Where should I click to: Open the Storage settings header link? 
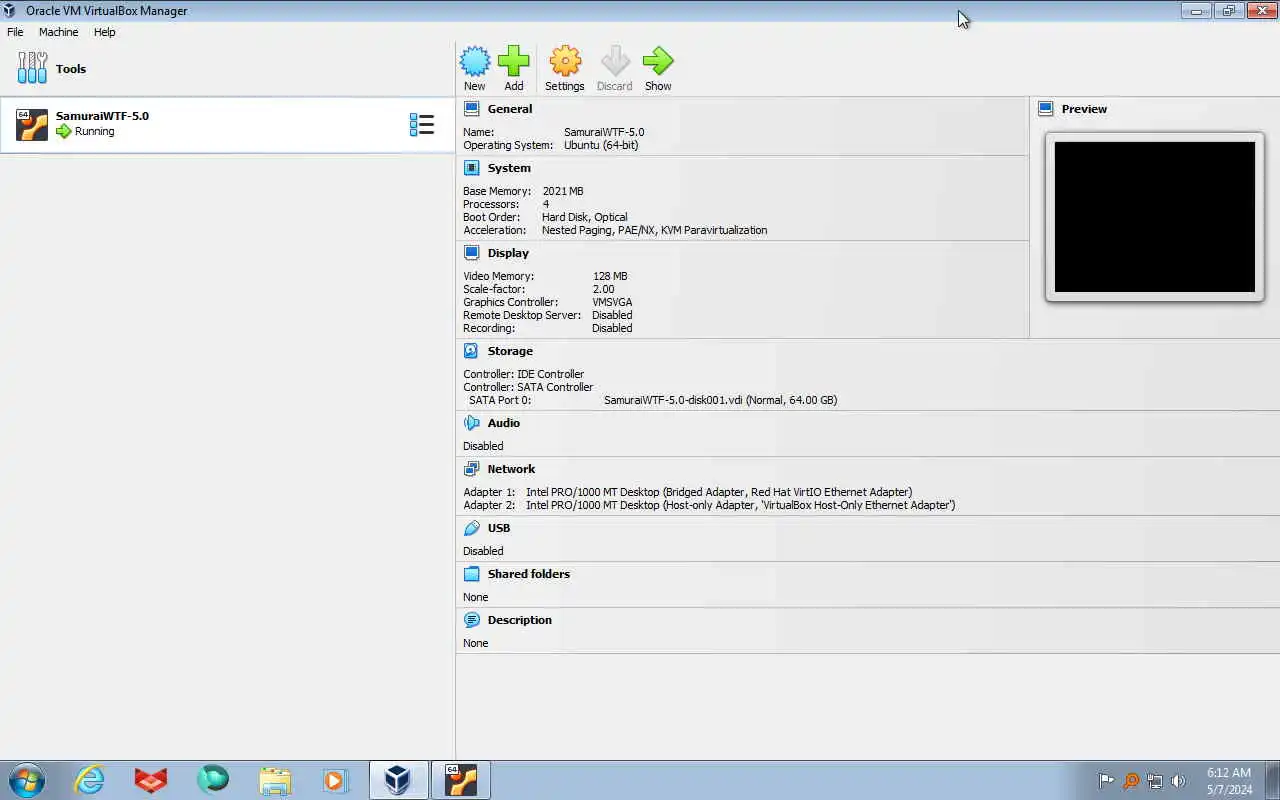coord(510,351)
